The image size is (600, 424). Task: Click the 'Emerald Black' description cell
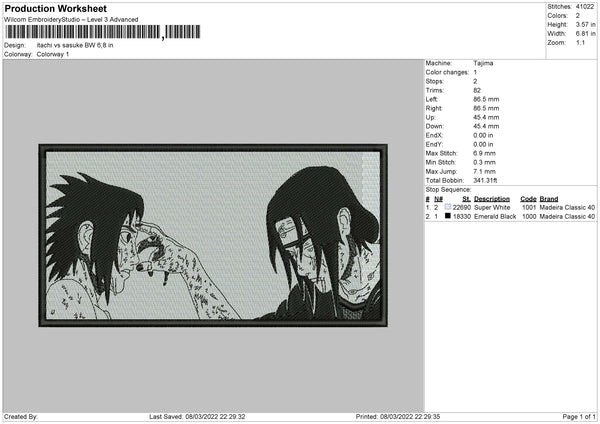tap(495, 216)
